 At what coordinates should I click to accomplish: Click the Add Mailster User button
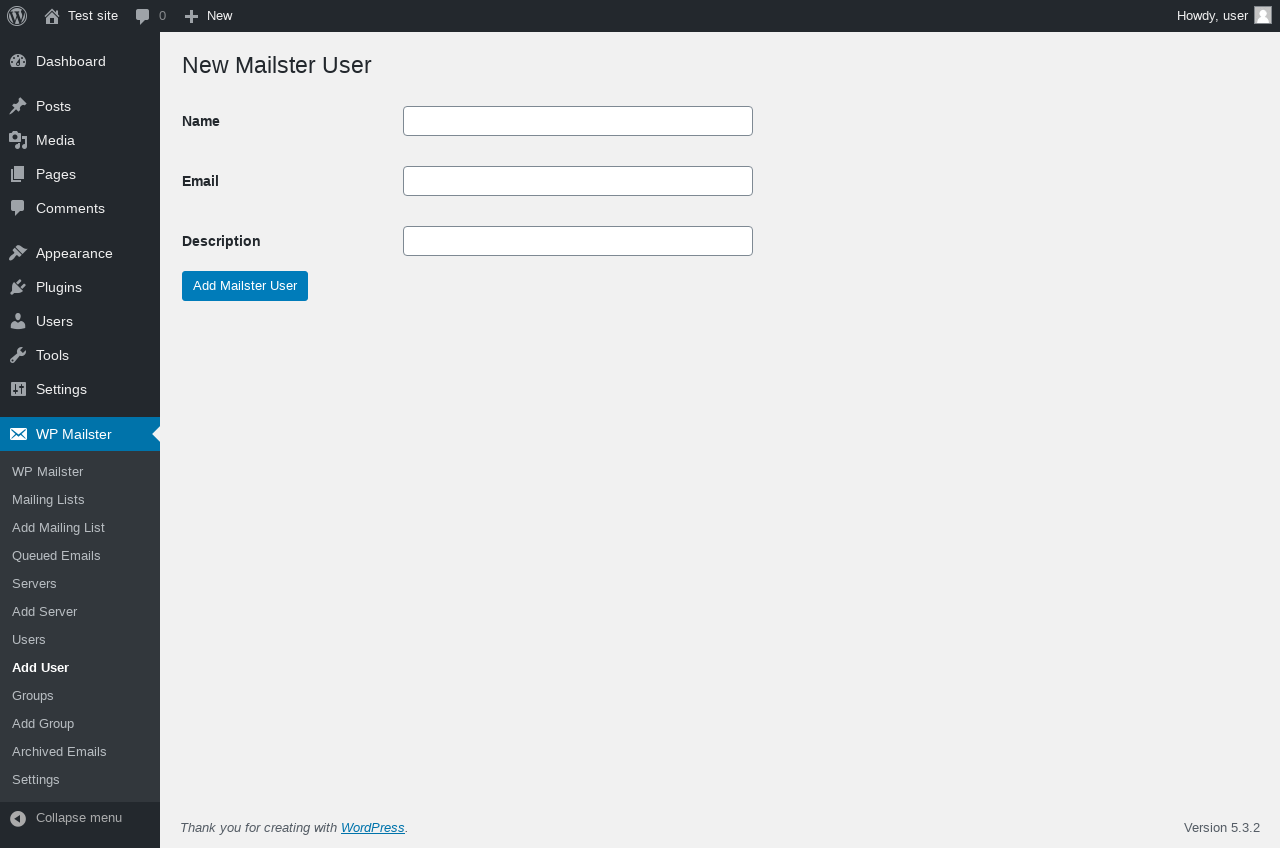click(245, 286)
